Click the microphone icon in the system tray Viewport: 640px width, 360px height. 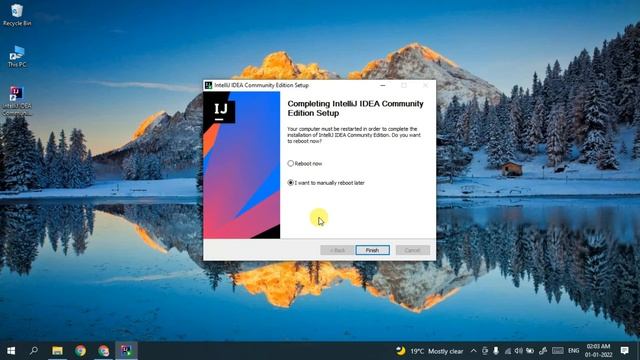[x=496, y=351]
